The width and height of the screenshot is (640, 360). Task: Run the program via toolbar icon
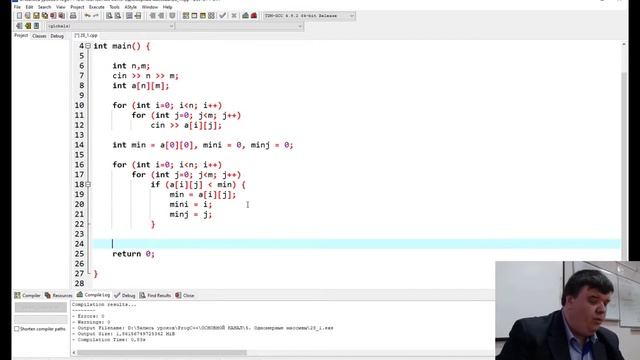194,16
